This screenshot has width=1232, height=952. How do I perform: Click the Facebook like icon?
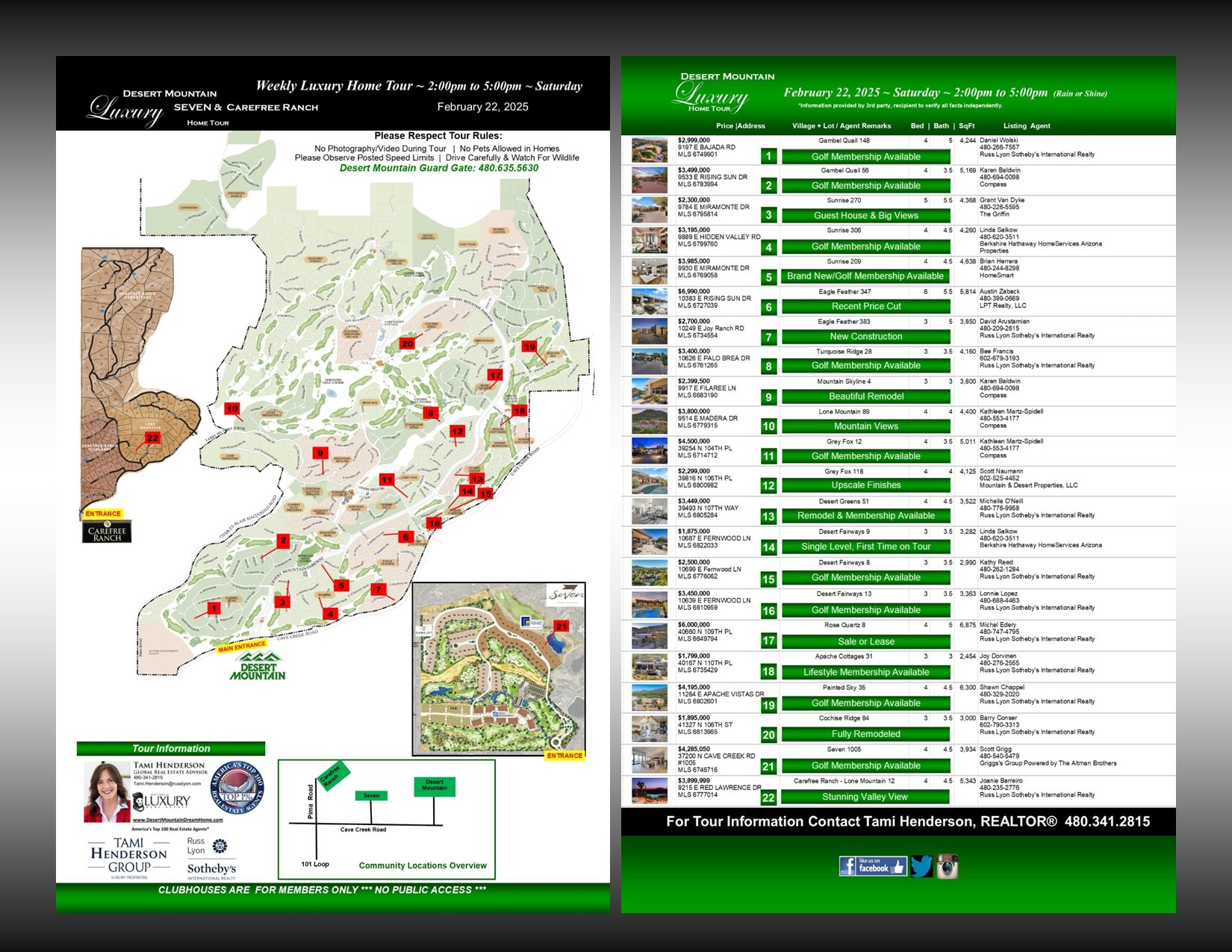872,866
